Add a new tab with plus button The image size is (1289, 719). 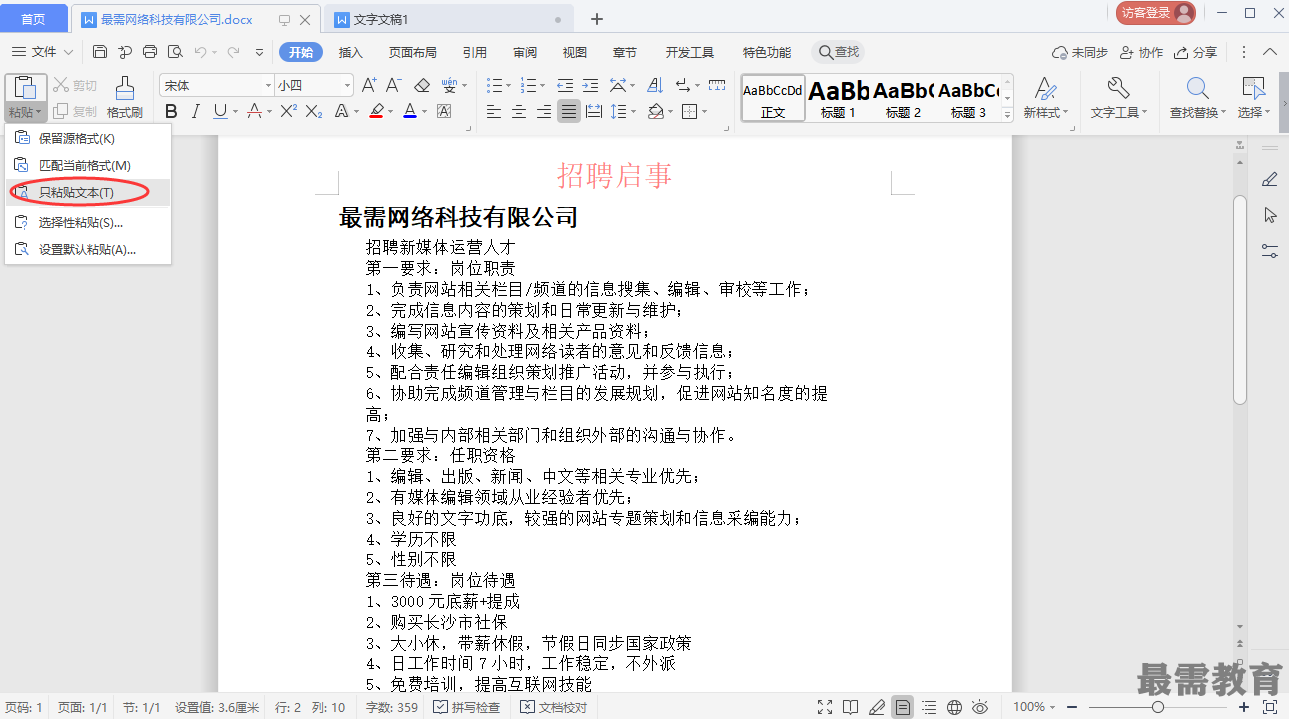(x=597, y=19)
